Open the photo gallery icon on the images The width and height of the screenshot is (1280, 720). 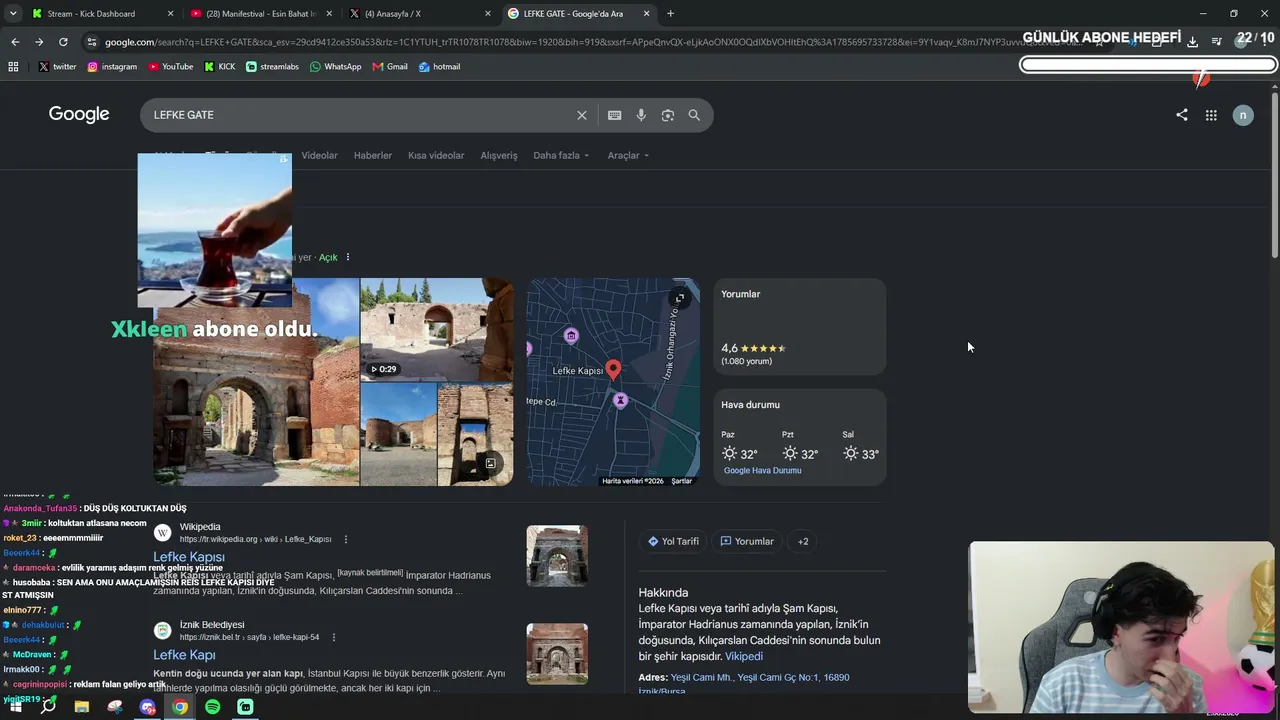tap(490, 463)
